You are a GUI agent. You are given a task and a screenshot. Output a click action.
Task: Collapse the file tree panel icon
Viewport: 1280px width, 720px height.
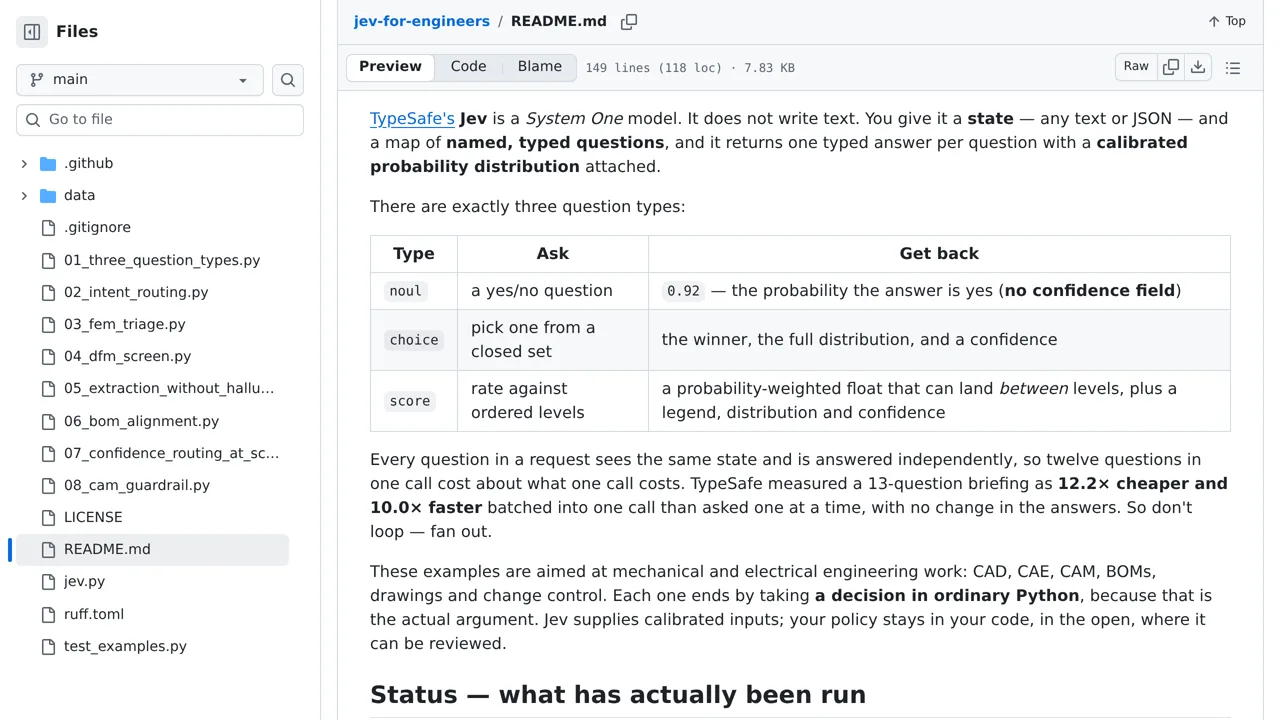coord(32,32)
